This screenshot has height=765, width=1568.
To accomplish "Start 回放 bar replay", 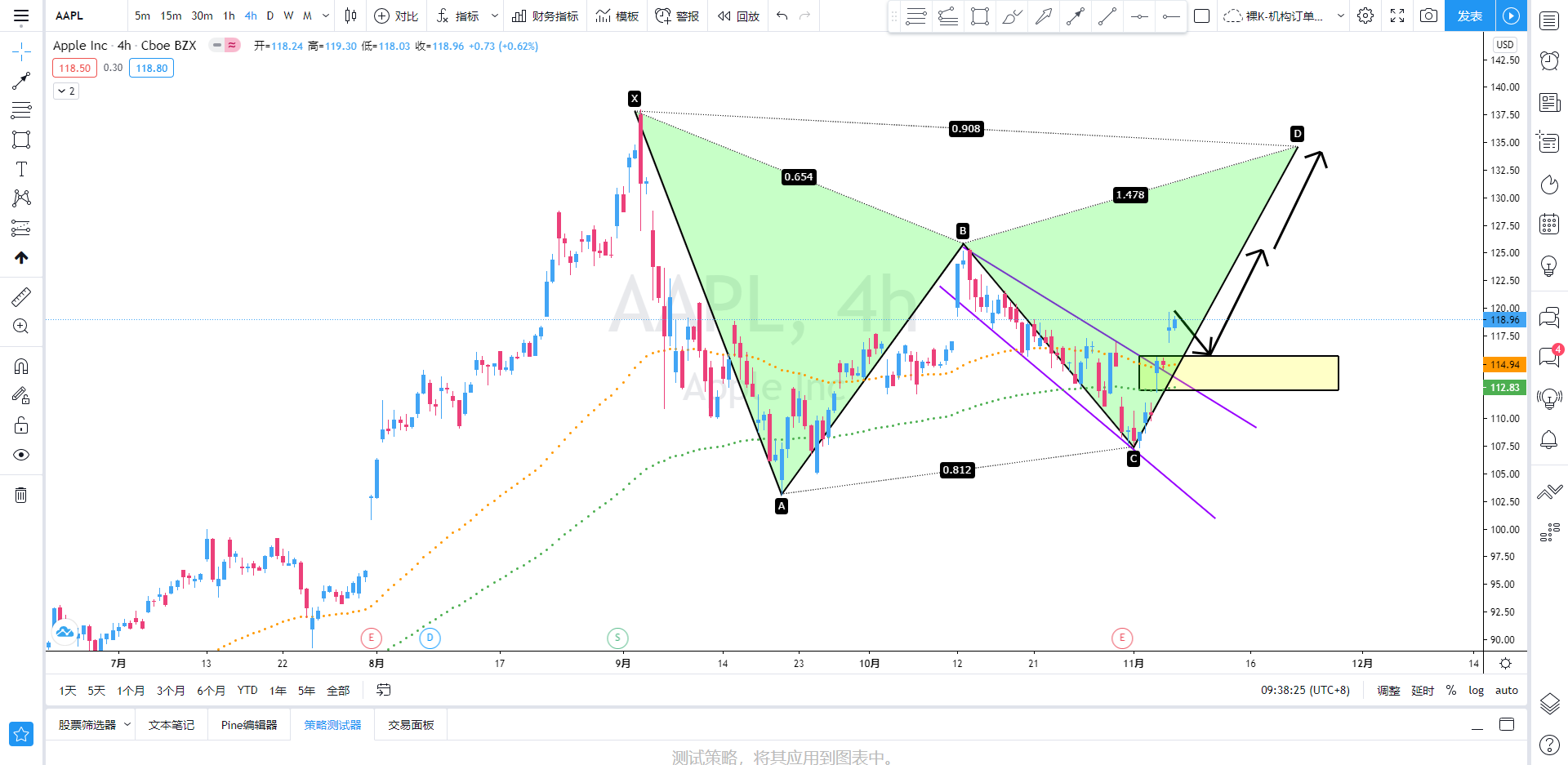I will coord(738,16).
